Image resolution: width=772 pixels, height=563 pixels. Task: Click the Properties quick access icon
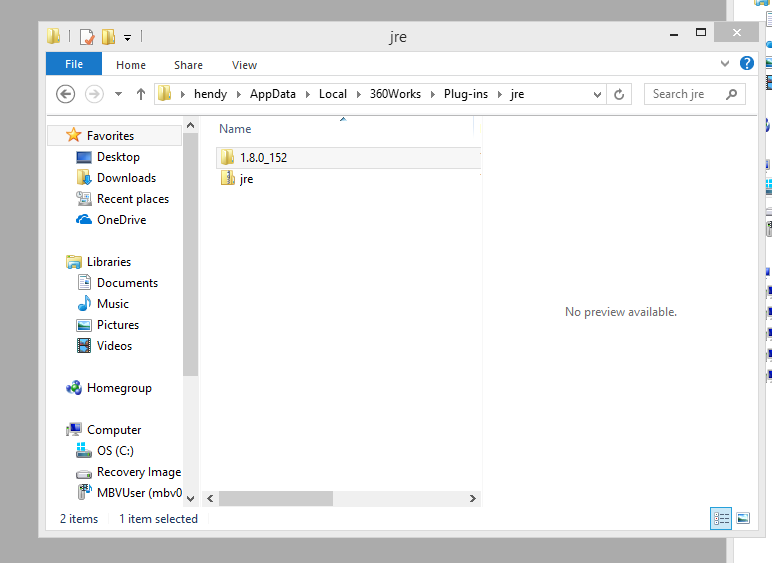click(x=87, y=36)
